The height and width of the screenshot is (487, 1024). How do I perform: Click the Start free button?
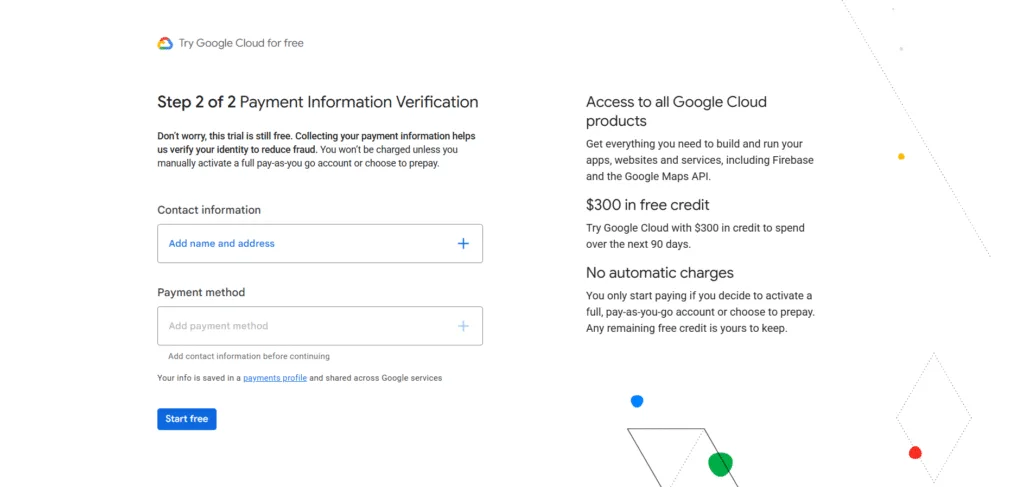(187, 419)
